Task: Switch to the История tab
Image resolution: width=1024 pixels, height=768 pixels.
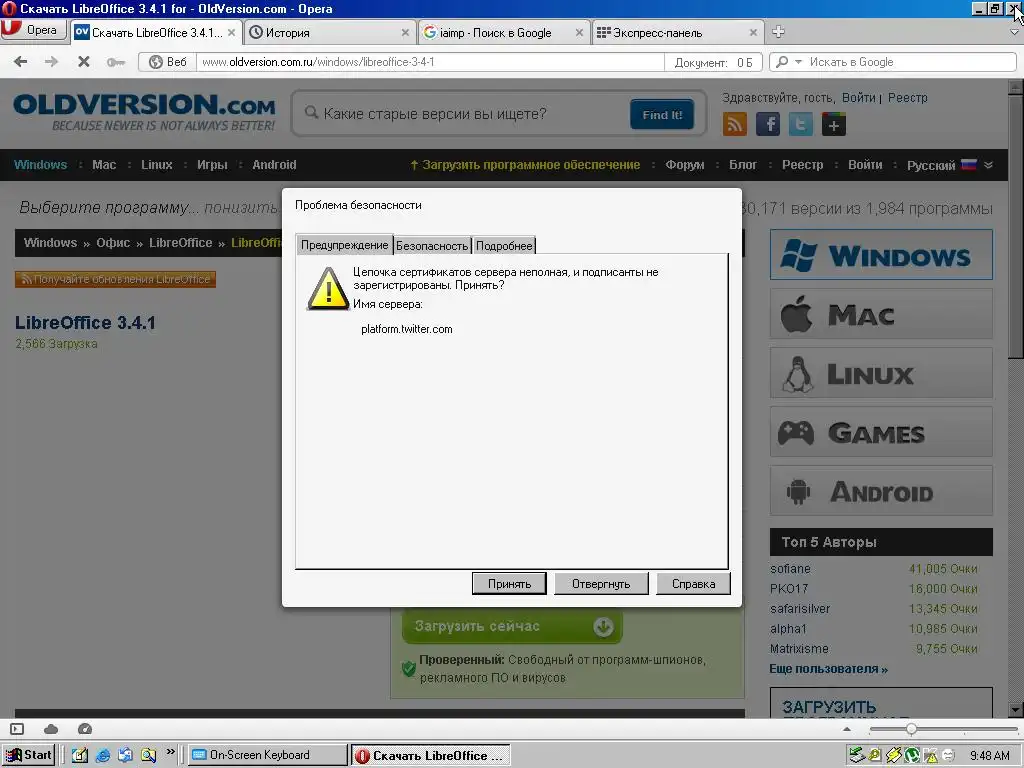Action: pos(330,33)
